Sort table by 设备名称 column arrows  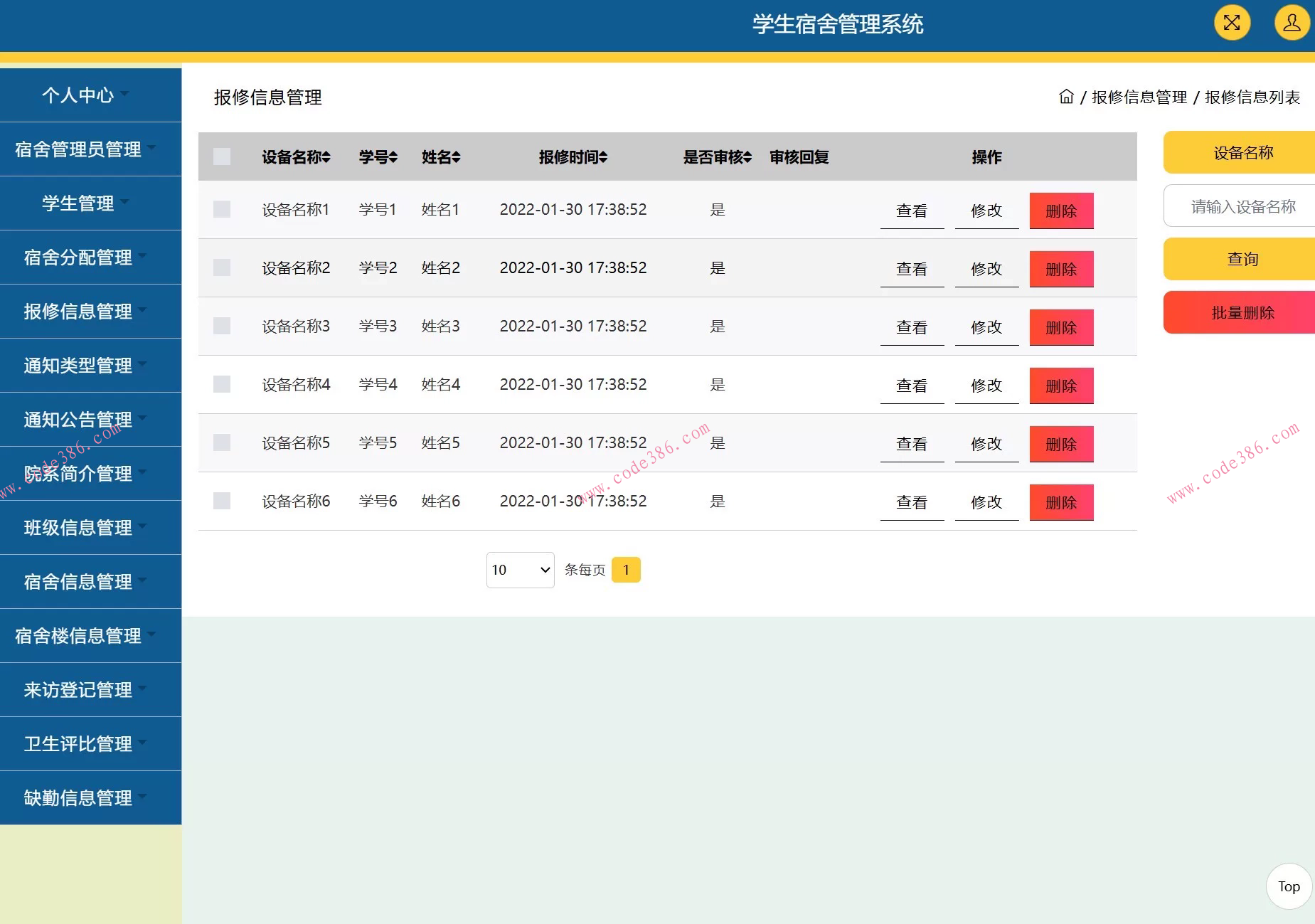point(326,157)
